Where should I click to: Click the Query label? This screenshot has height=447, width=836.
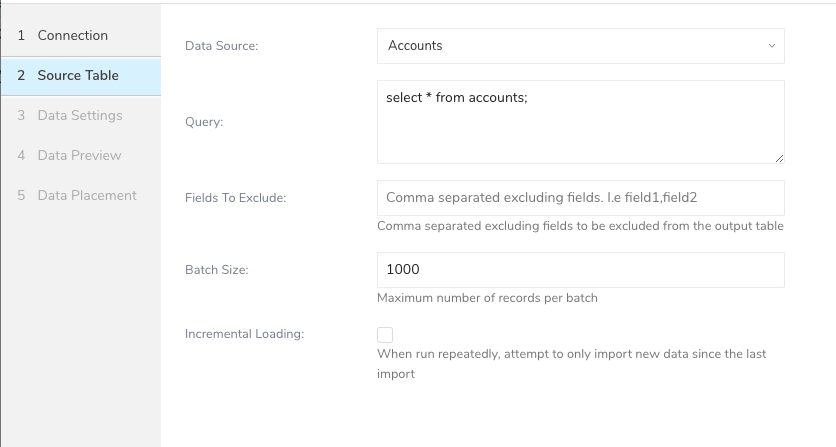pyautogui.click(x=204, y=122)
